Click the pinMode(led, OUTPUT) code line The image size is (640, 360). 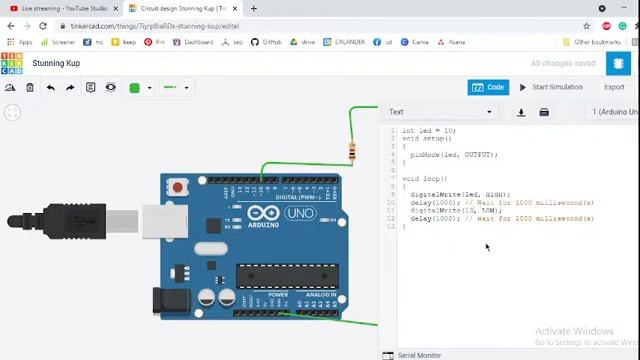pos(454,155)
